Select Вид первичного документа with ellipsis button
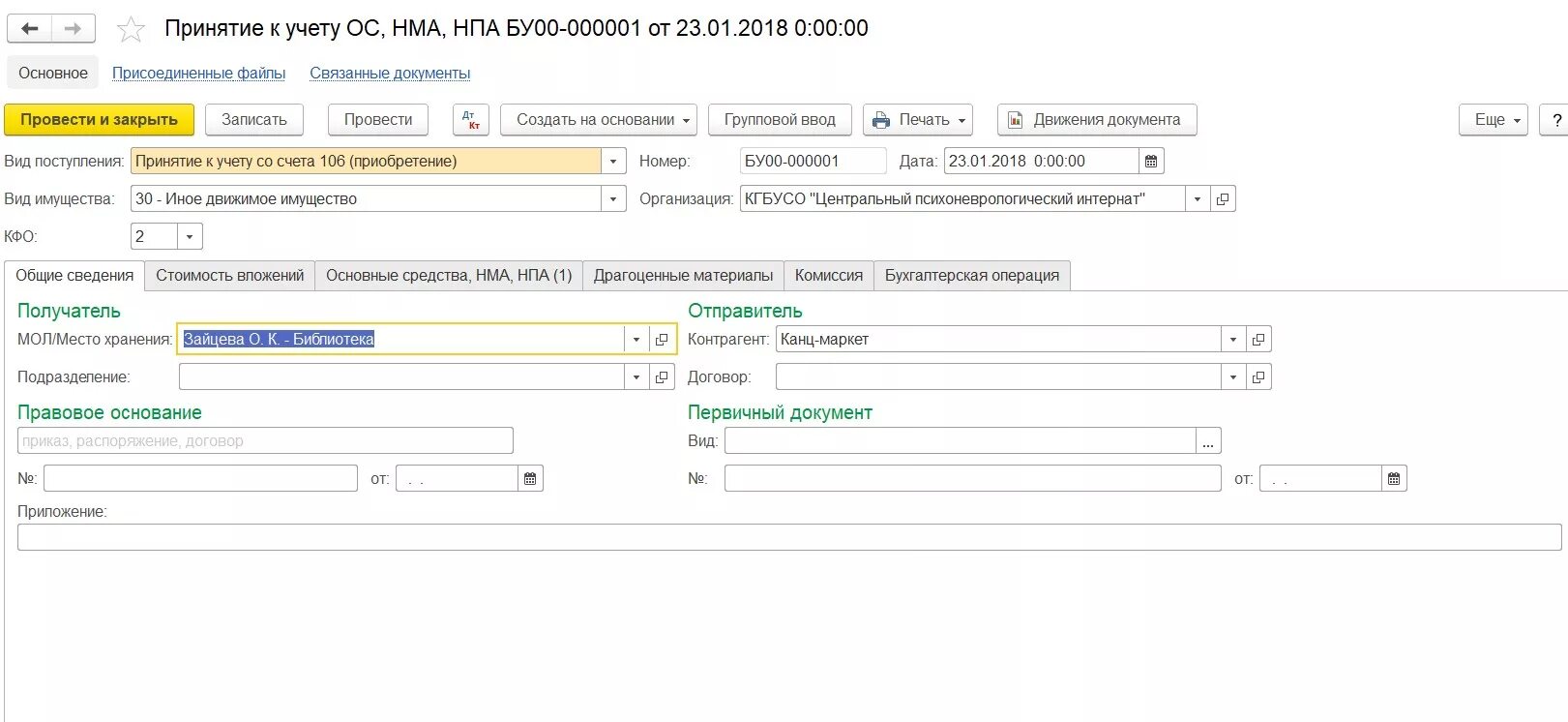Viewport: 1568px width, 722px height. point(1208,441)
